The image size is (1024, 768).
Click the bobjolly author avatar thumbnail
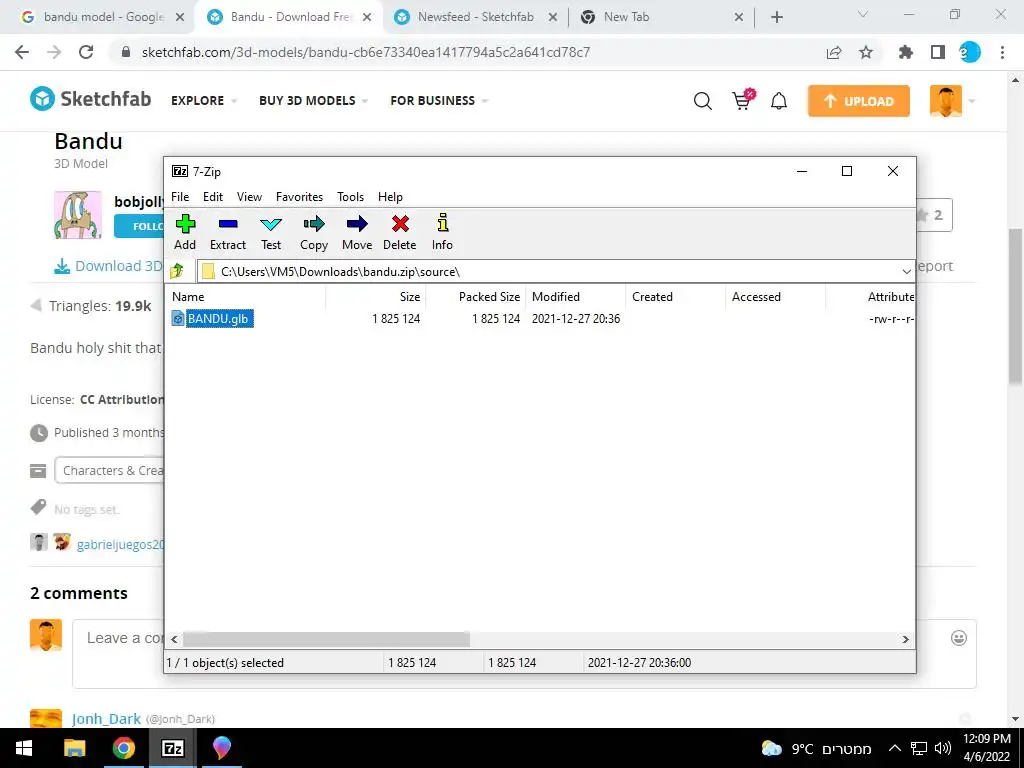(x=78, y=215)
